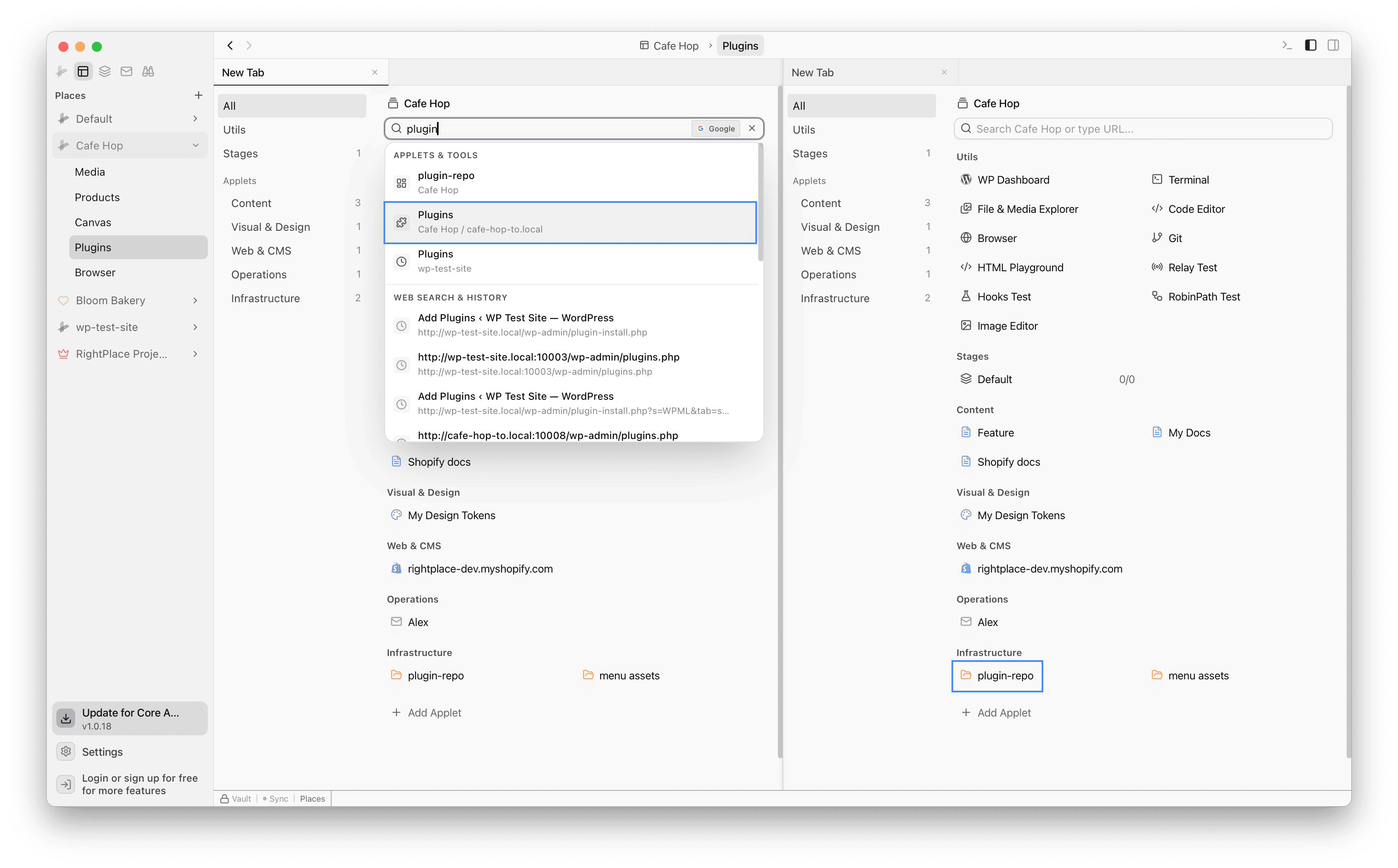Close the right New Tab
This screenshot has width=1398, height=868.
(x=944, y=72)
